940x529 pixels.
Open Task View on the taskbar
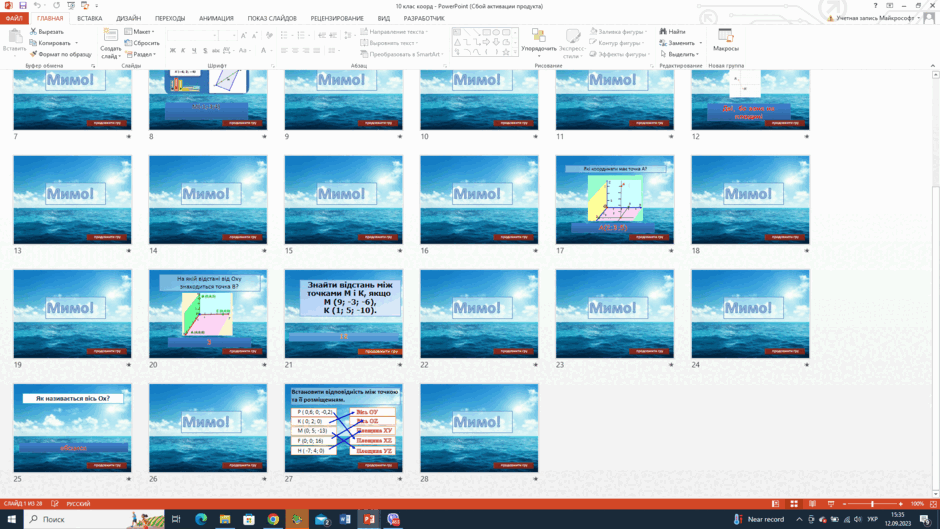(x=176, y=519)
